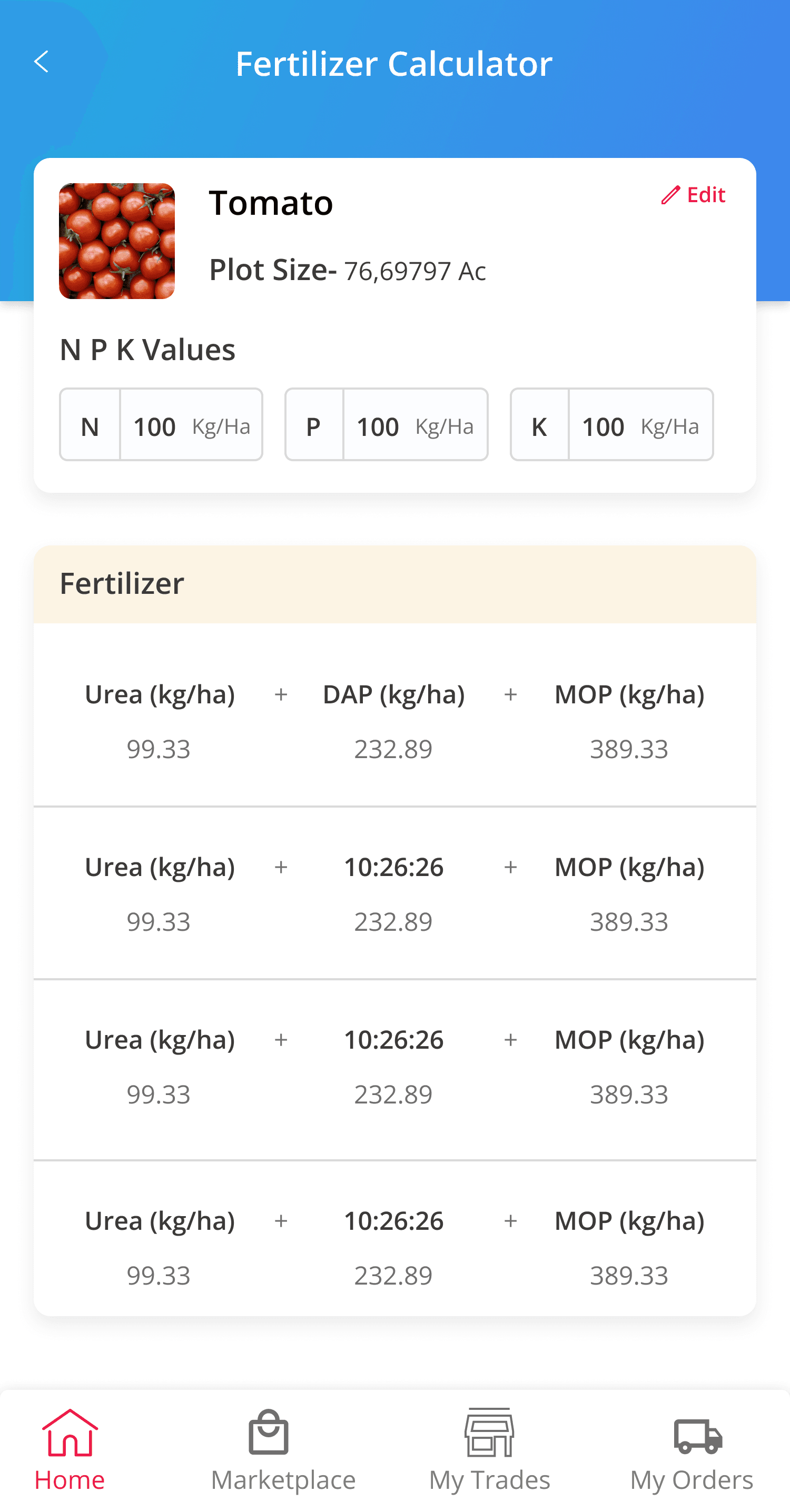Switch to the Marketplace tab label

point(283,1480)
